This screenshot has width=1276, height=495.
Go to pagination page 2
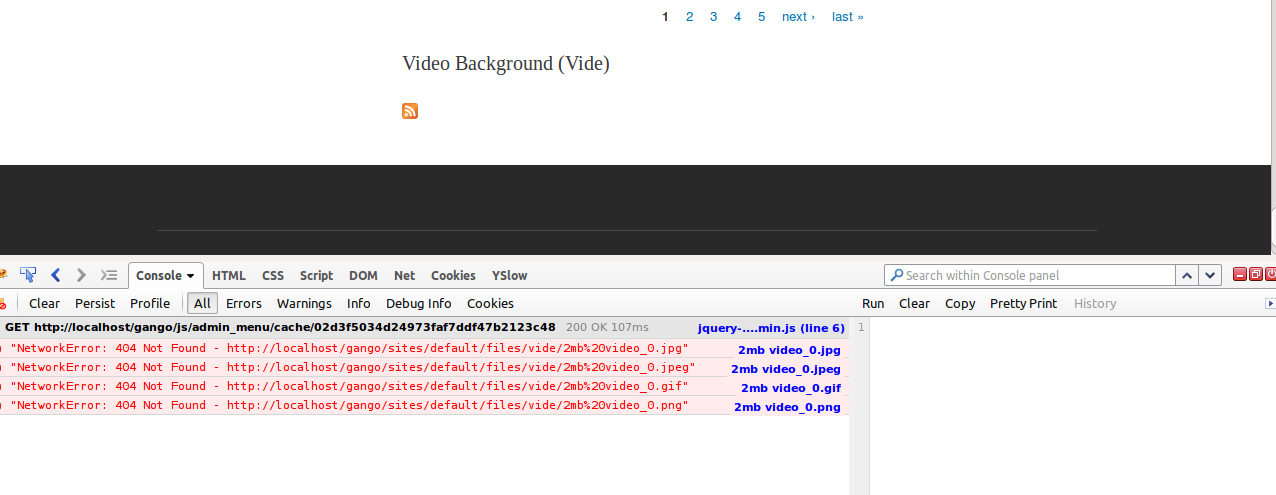tap(690, 16)
